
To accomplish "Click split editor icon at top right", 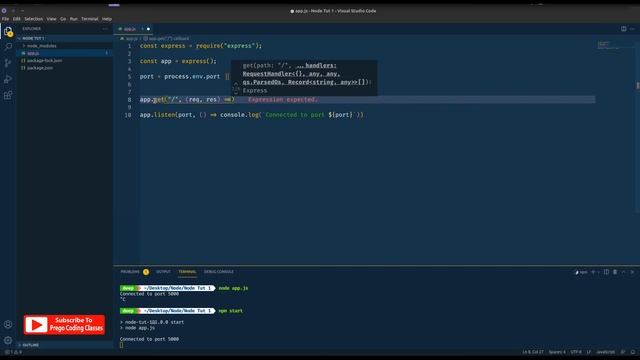I will point(624,29).
